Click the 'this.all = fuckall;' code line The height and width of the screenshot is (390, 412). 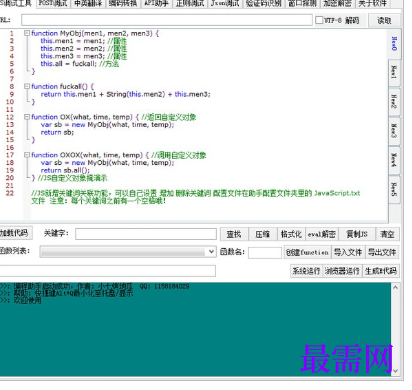pyautogui.click(x=68, y=63)
